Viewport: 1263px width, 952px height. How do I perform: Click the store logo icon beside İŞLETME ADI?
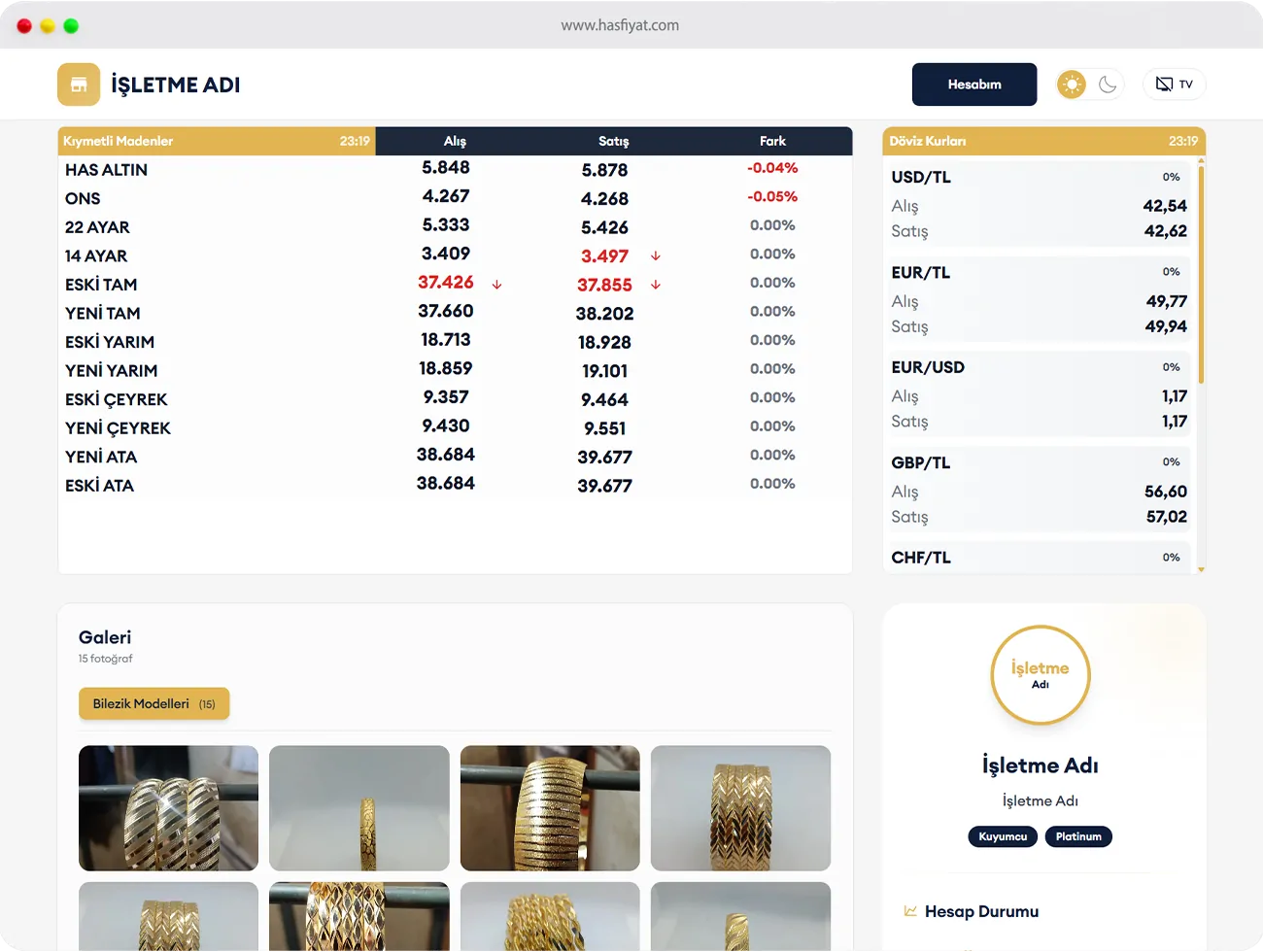click(x=79, y=85)
